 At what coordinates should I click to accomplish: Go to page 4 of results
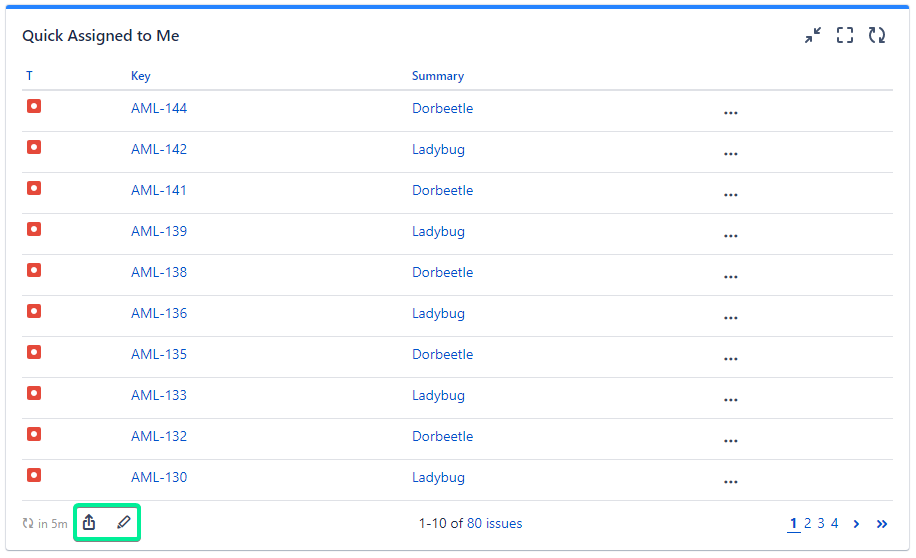[x=834, y=523]
